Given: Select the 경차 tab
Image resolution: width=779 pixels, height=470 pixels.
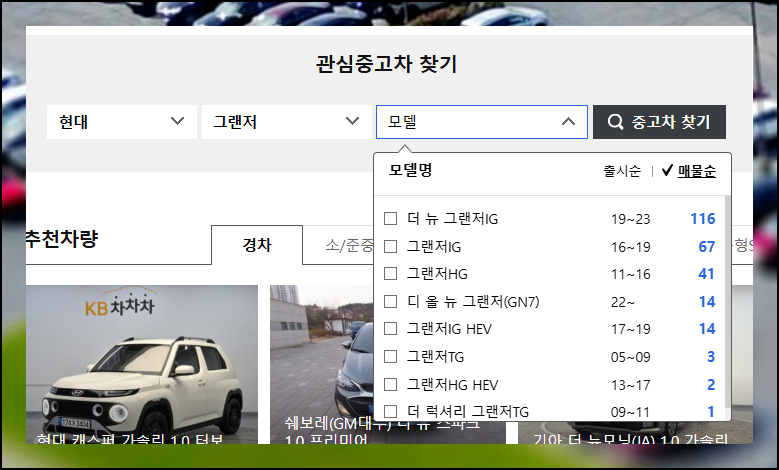Looking at the screenshot, I should point(257,245).
